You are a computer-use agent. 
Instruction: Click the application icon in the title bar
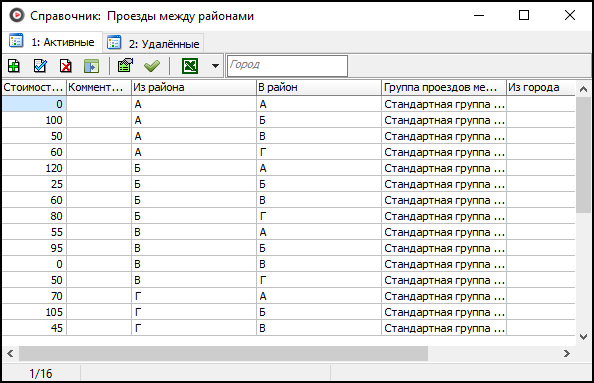pos(16,16)
